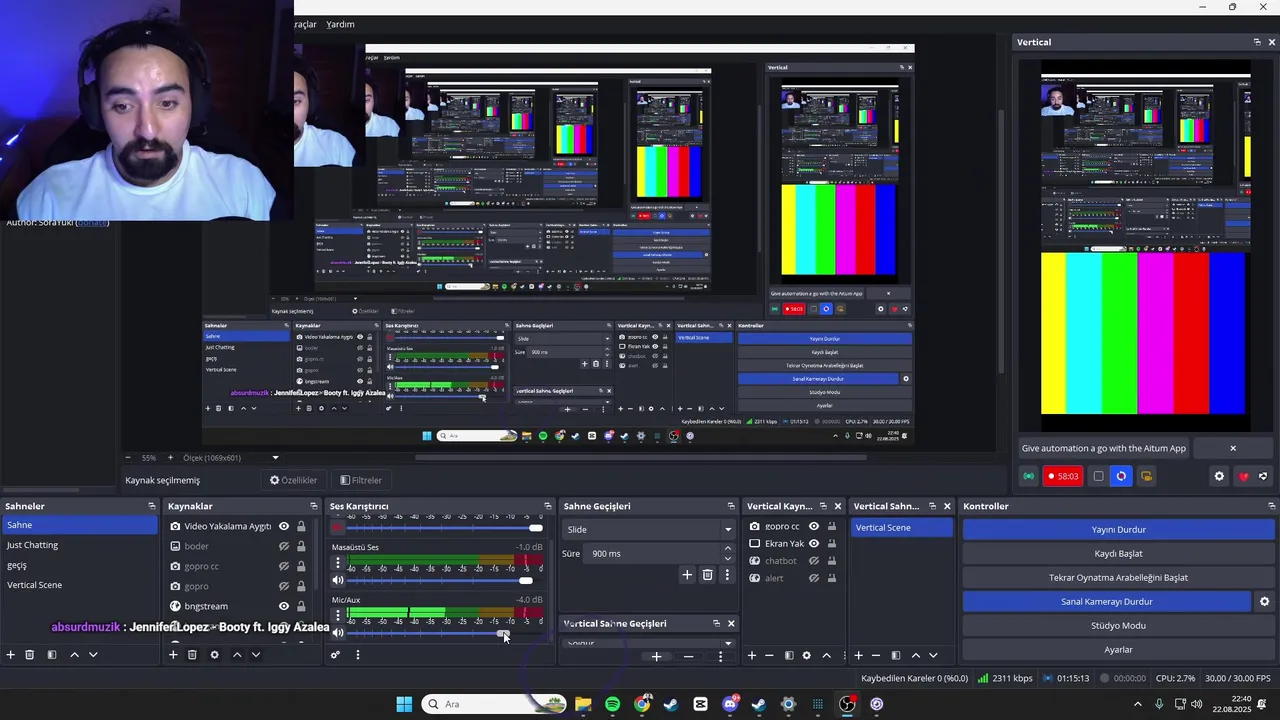Select the Sahne scene
This screenshot has height=720, width=1280.
pyautogui.click(x=79, y=525)
